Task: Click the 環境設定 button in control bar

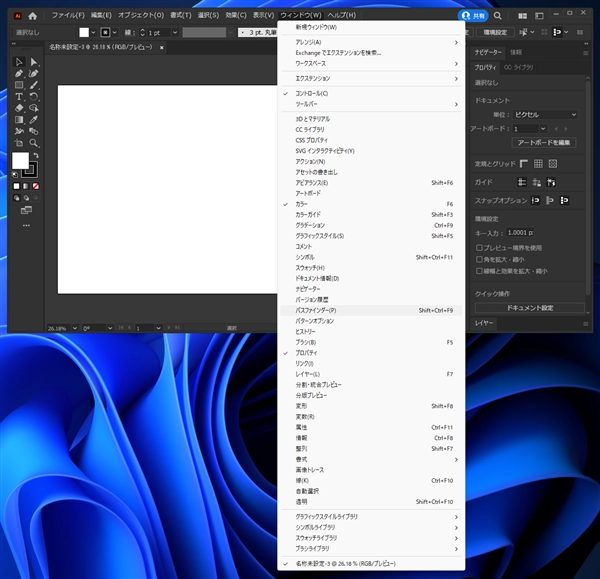Action: 495,33
